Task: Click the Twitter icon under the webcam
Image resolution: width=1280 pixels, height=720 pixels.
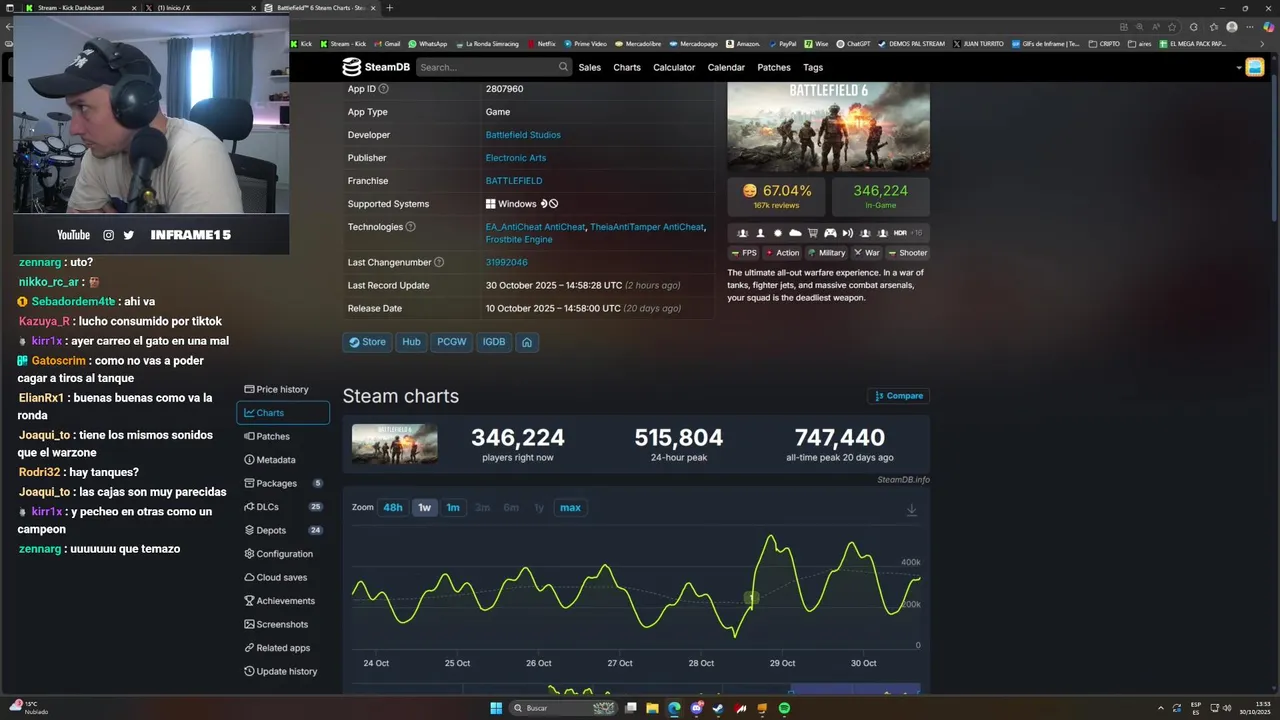Action: (128, 235)
